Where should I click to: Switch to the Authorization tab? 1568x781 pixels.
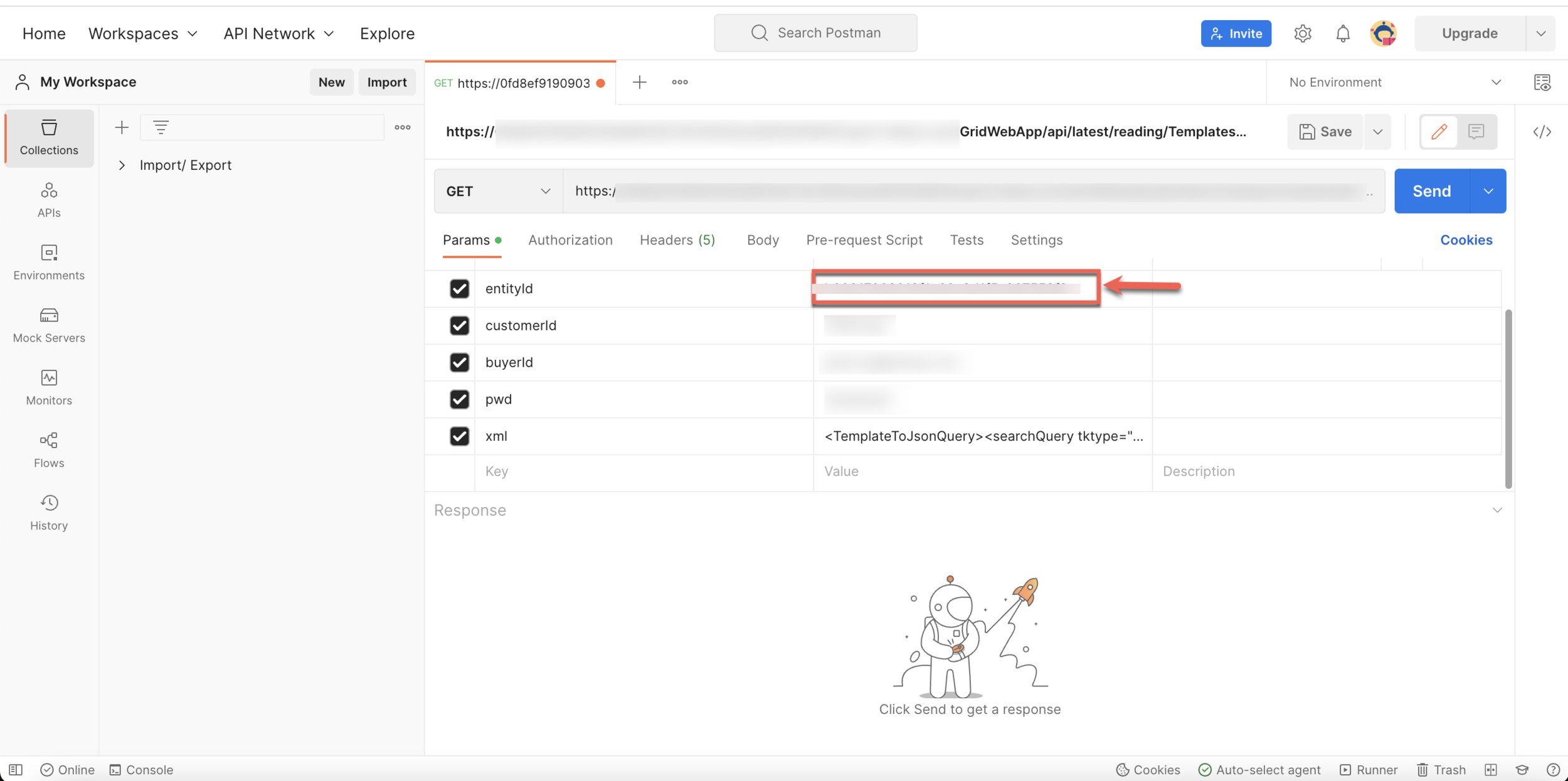click(x=570, y=240)
